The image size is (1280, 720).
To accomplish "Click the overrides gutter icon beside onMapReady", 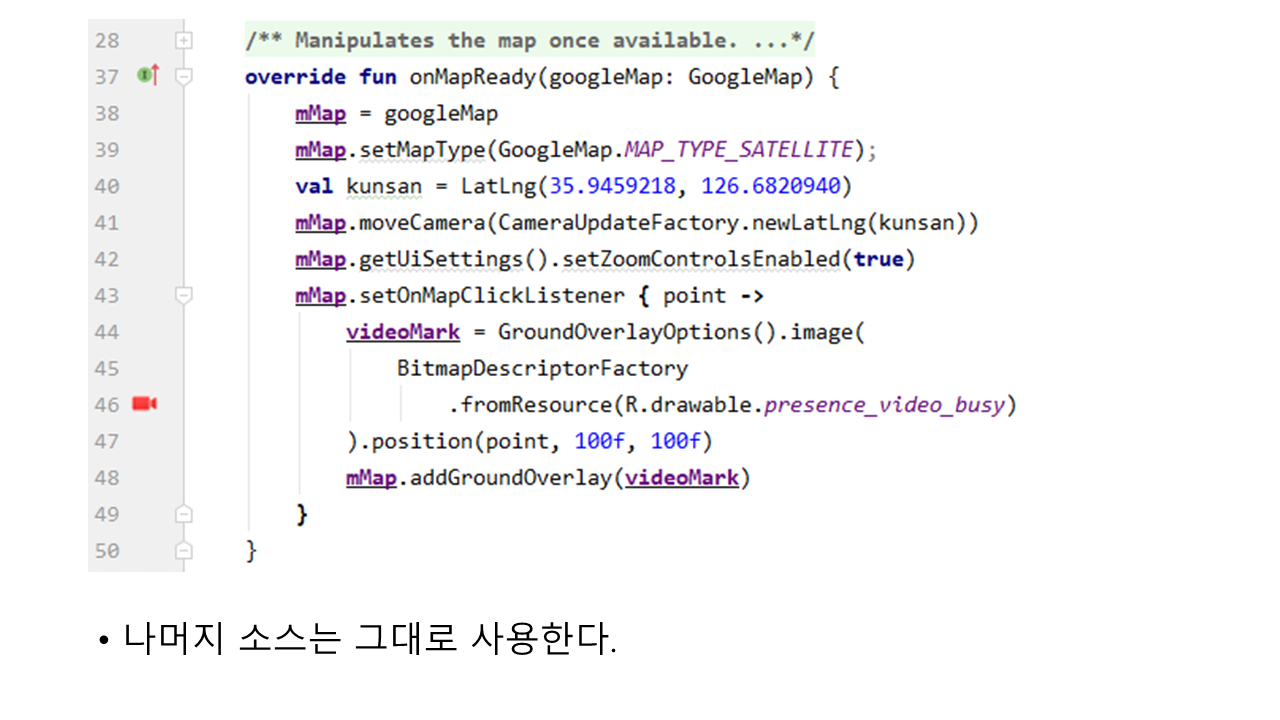I will click(x=148, y=75).
